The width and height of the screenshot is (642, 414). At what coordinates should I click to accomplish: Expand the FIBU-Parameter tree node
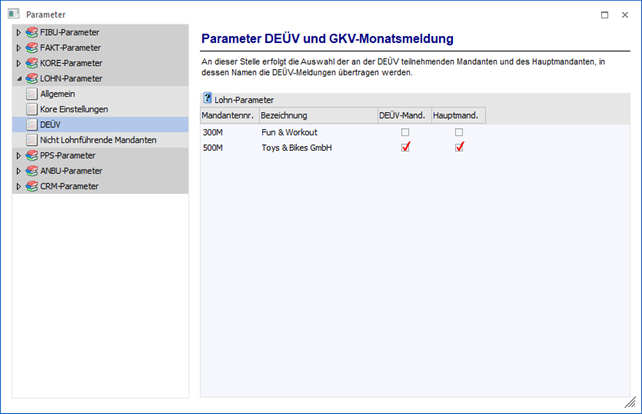point(18,33)
